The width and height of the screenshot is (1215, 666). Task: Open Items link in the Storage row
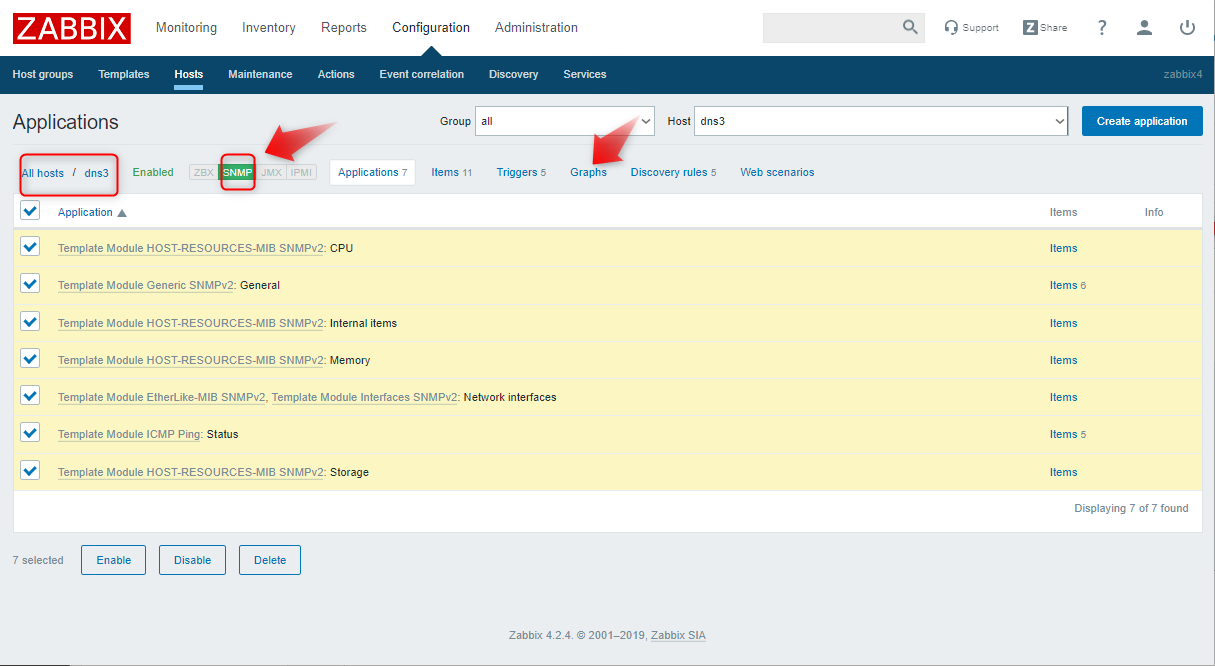coord(1063,472)
